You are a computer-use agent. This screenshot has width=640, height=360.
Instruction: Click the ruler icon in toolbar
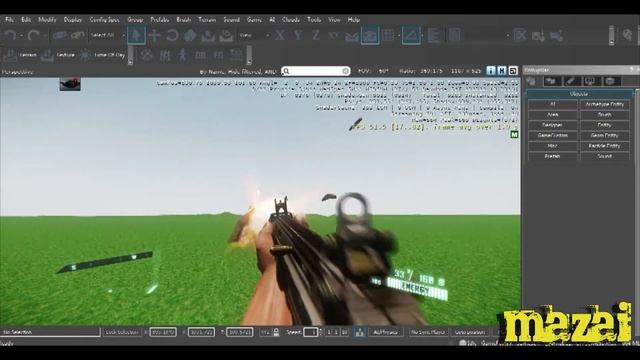[x=433, y=36]
